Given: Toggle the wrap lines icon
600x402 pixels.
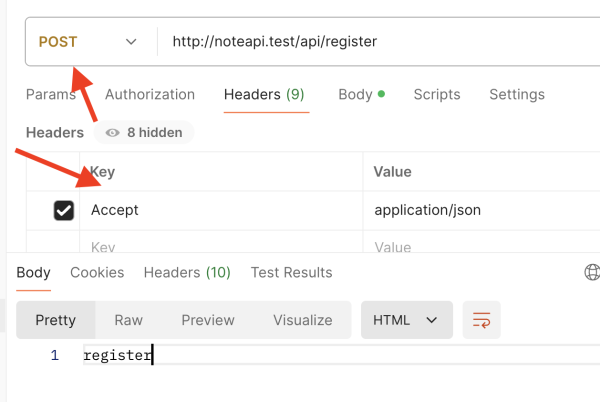Looking at the screenshot, I should point(481,320).
